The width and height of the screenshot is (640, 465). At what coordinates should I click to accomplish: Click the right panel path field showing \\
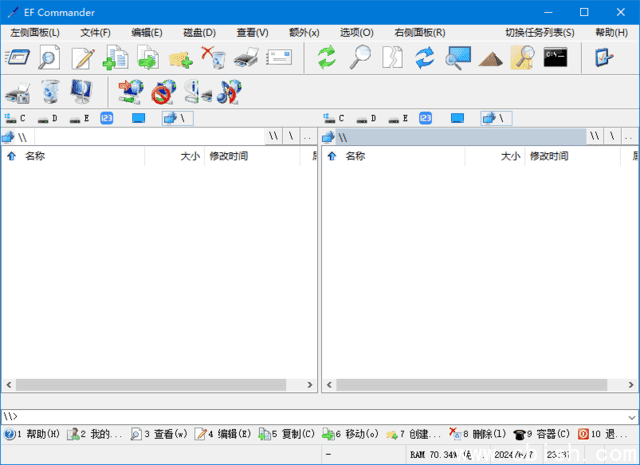click(x=460, y=137)
